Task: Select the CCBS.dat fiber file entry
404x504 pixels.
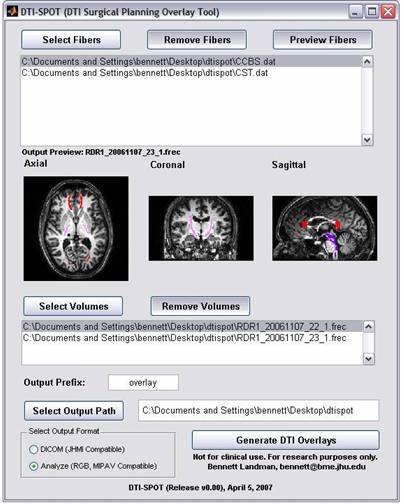Action: pos(191,62)
